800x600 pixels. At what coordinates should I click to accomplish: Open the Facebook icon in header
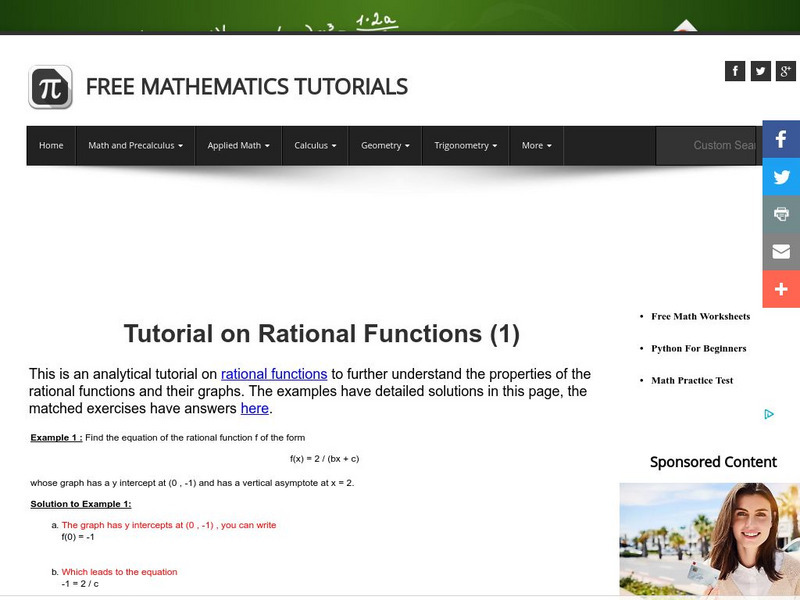point(735,70)
